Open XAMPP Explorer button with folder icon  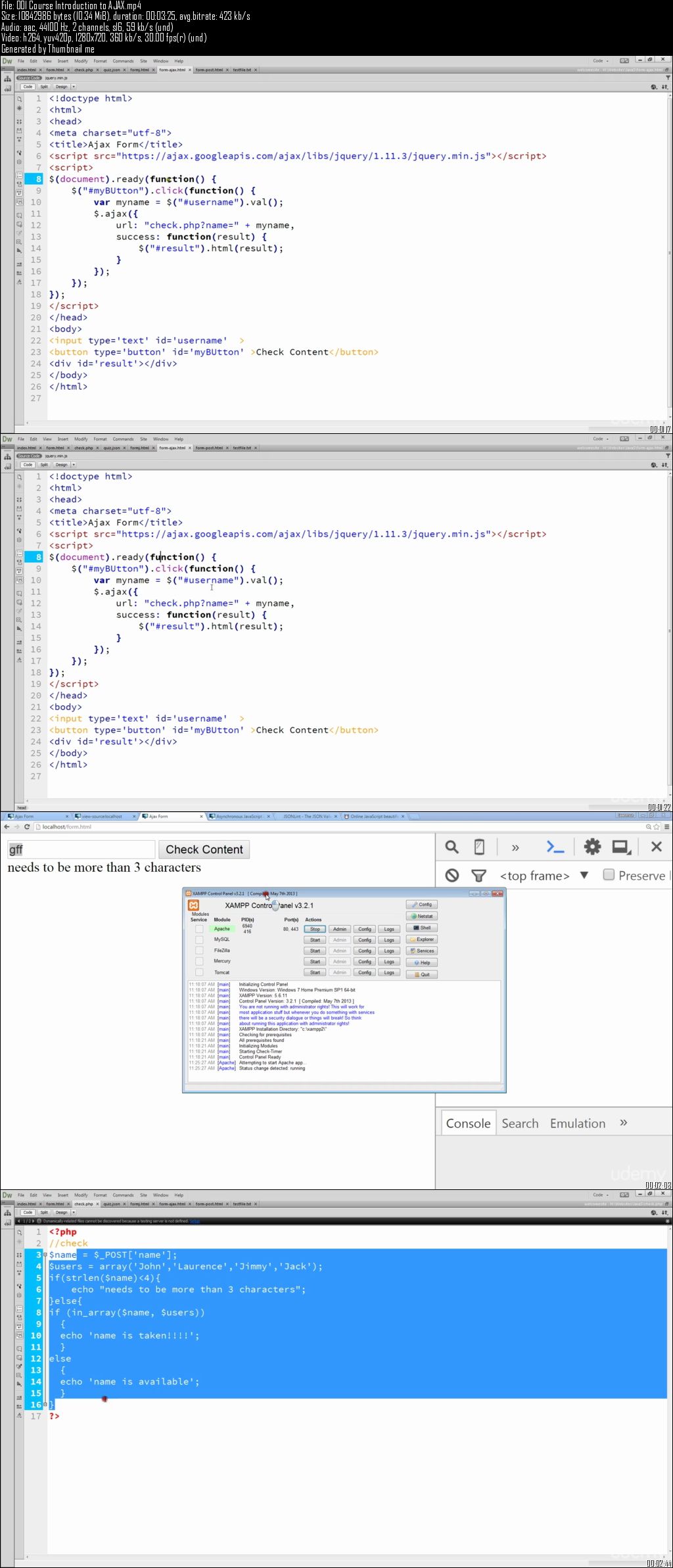[x=421, y=939]
